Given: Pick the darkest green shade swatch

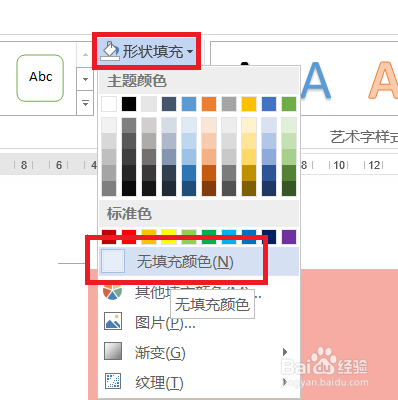Looking at the screenshot, I should pos(289,188).
